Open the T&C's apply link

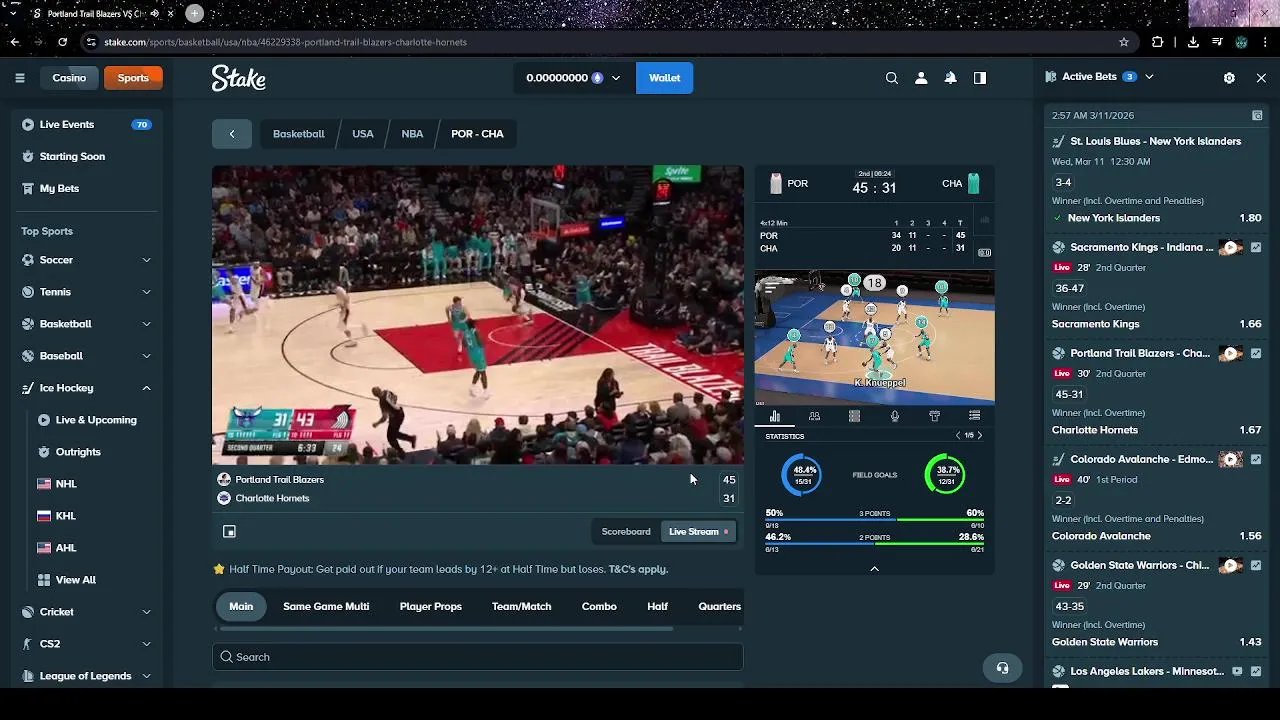tap(638, 569)
